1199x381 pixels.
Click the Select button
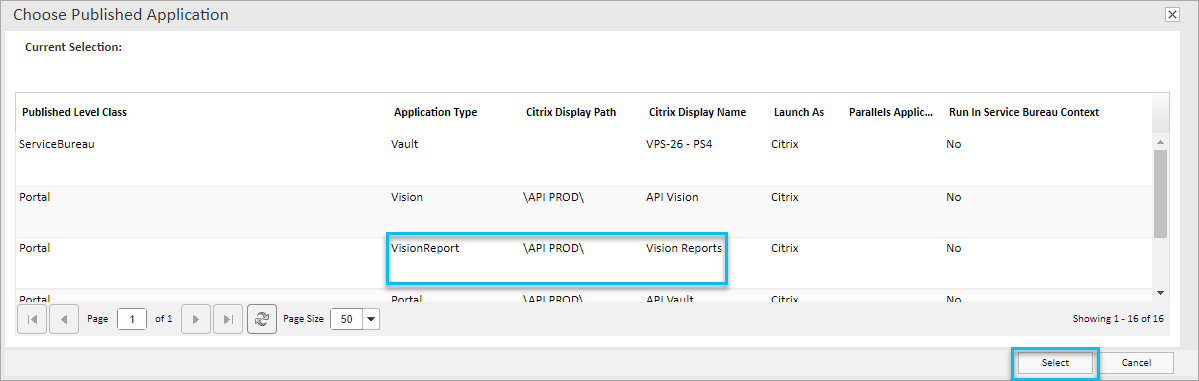[x=1055, y=363]
